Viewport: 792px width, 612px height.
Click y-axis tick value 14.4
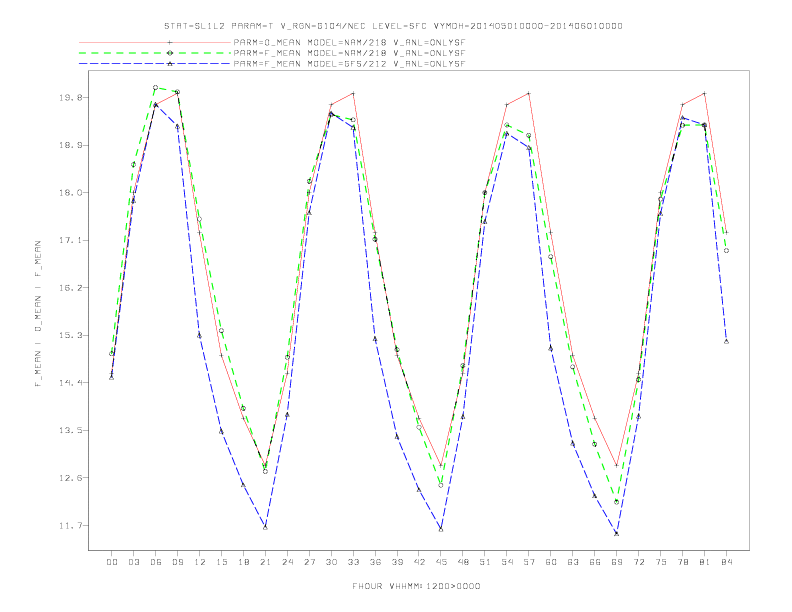pyautogui.click(x=69, y=383)
